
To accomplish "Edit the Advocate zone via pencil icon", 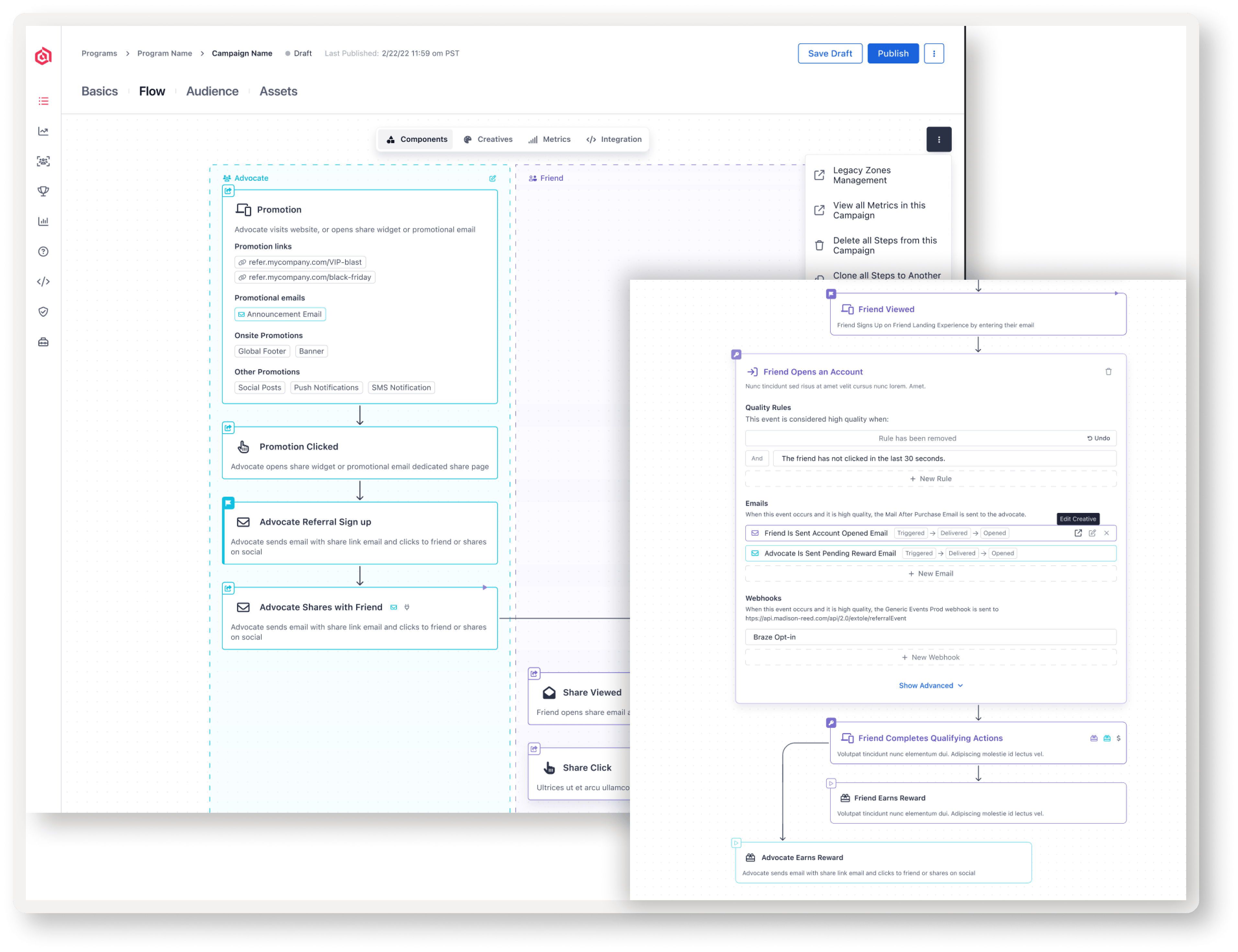I will point(492,178).
